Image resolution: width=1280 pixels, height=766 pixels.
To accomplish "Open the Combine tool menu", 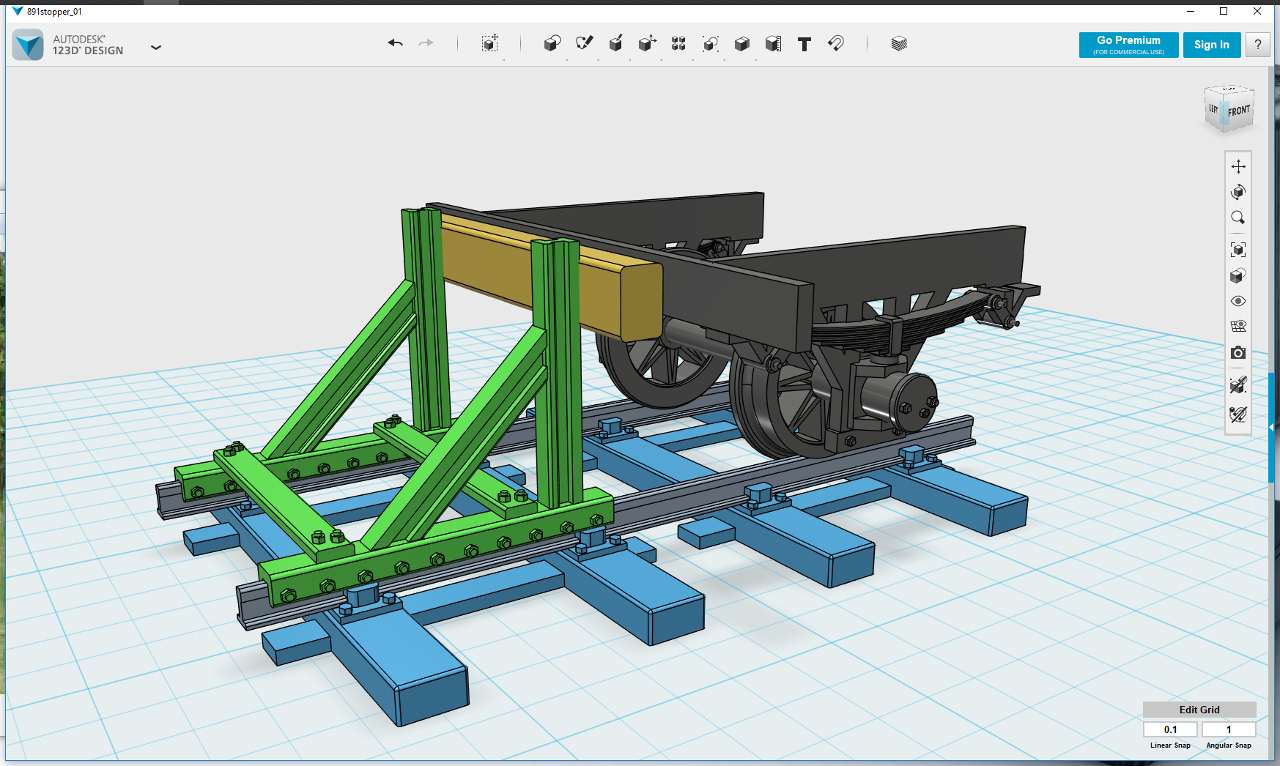I will coord(742,44).
